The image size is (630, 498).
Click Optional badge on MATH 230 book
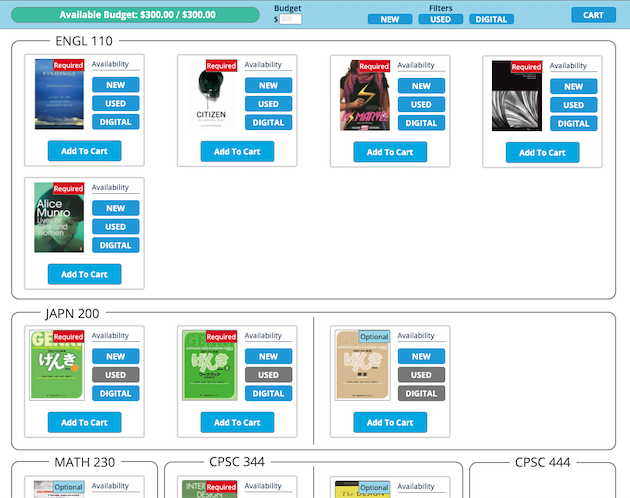pos(68,487)
